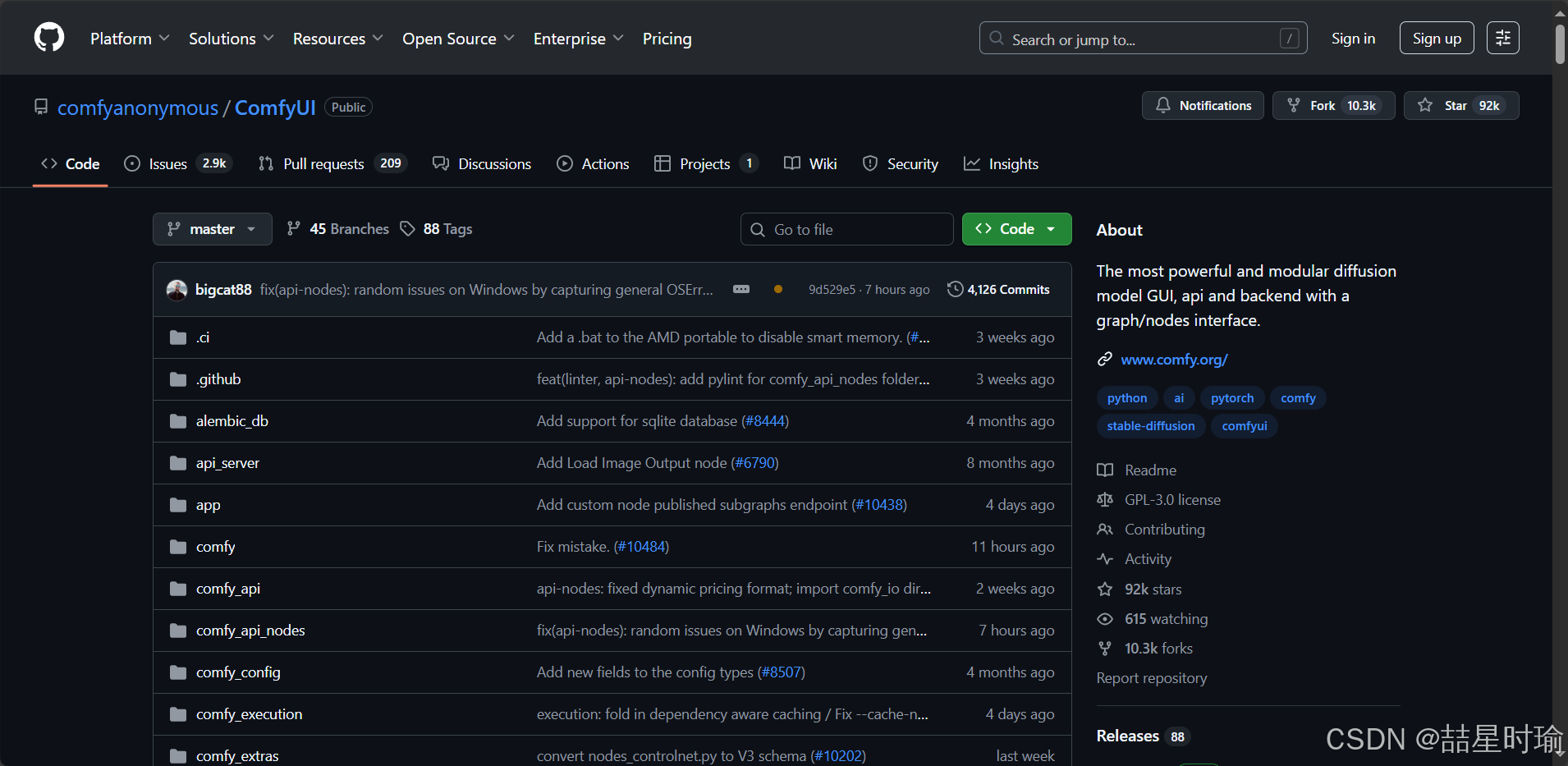Click the alembic_db folder icon
The height and width of the screenshot is (766, 1568).
coord(178,421)
